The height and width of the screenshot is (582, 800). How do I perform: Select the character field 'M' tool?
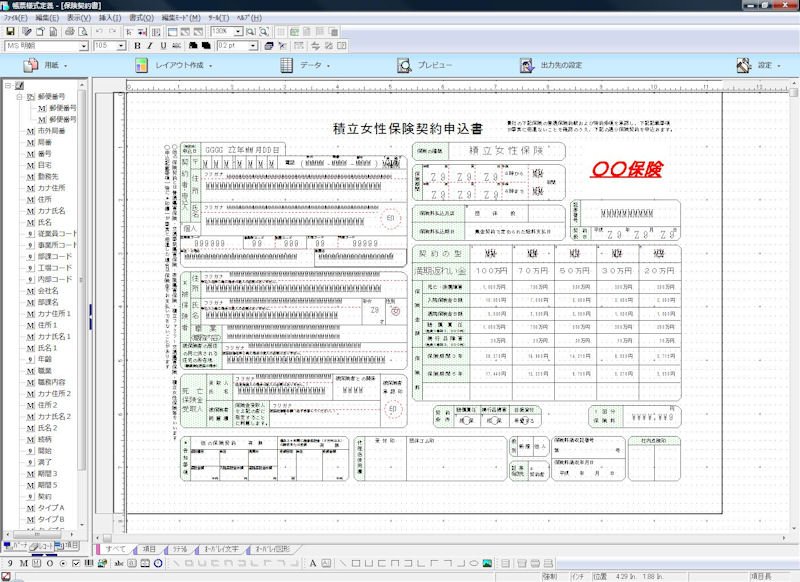23,563
